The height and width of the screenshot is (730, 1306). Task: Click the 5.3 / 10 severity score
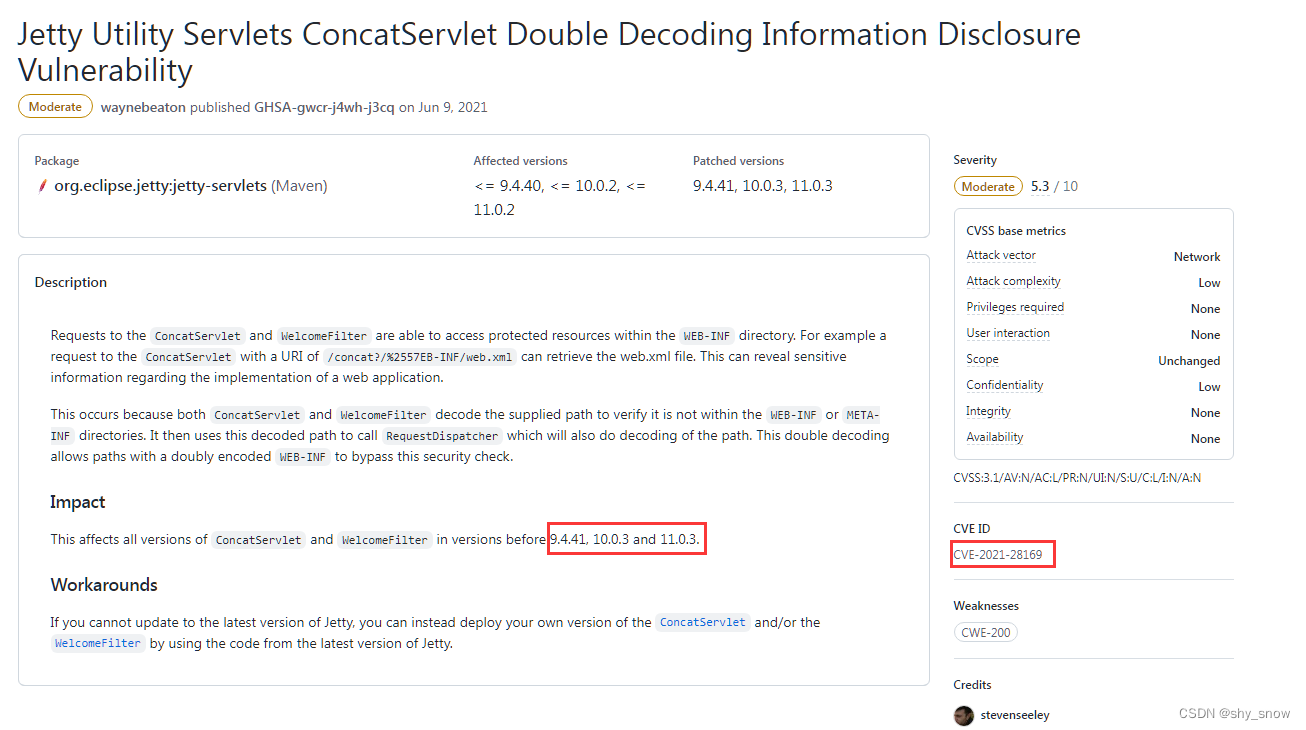pyautogui.click(x=1054, y=187)
